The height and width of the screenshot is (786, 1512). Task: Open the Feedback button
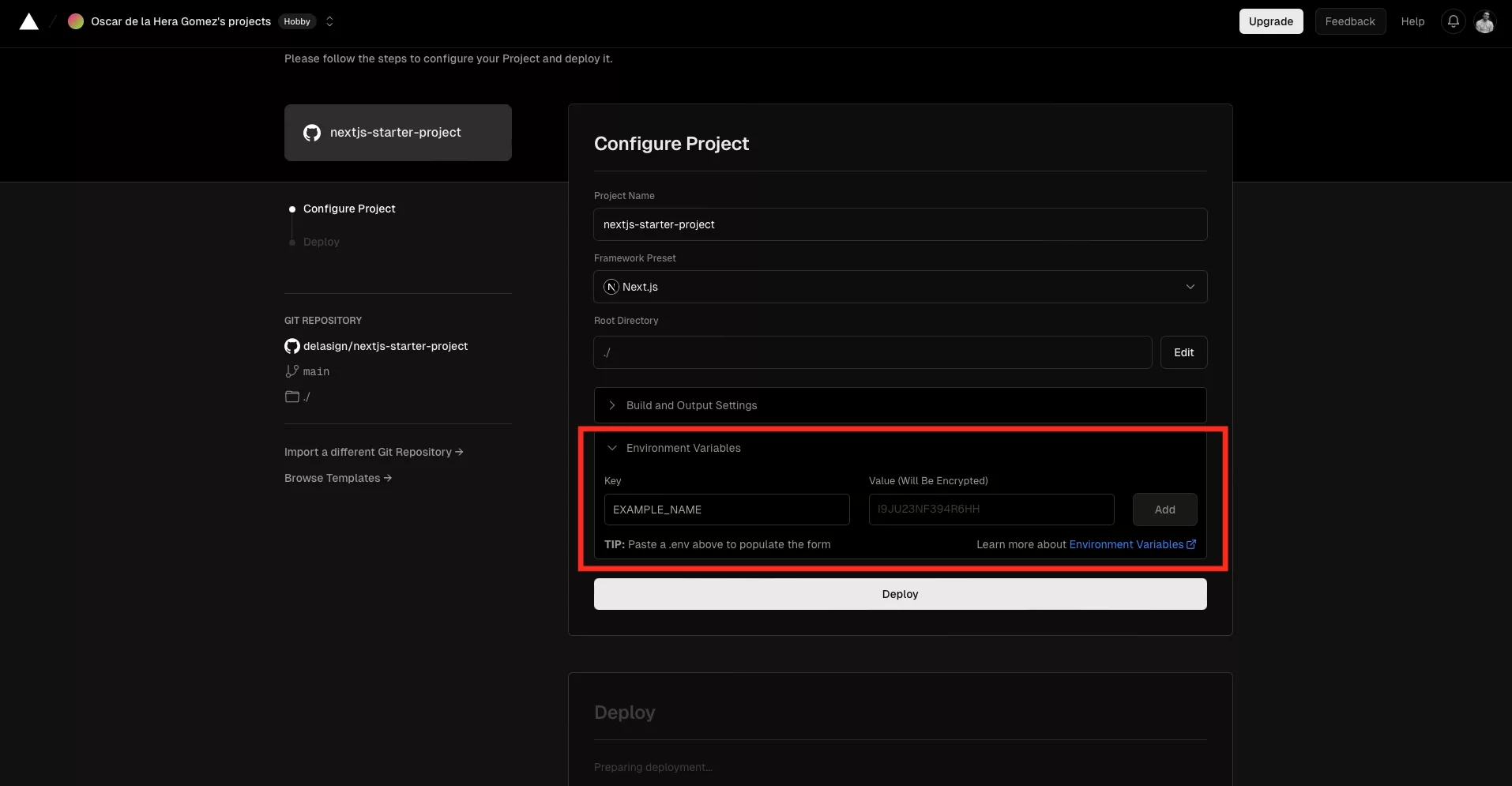click(1350, 21)
